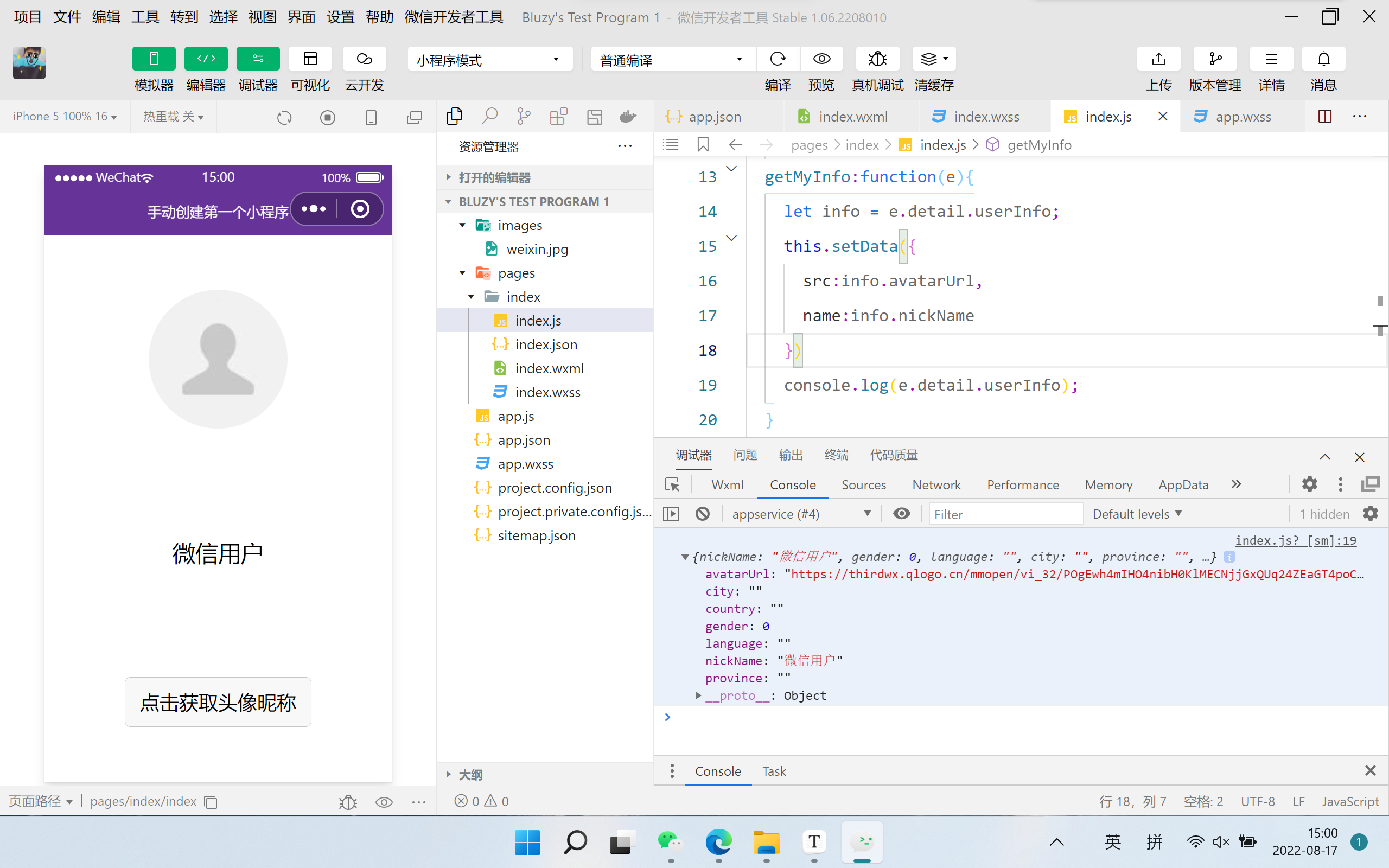This screenshot has width=1389, height=868.
Task: Detach the simulator into separate window
Action: pyautogui.click(x=414, y=118)
